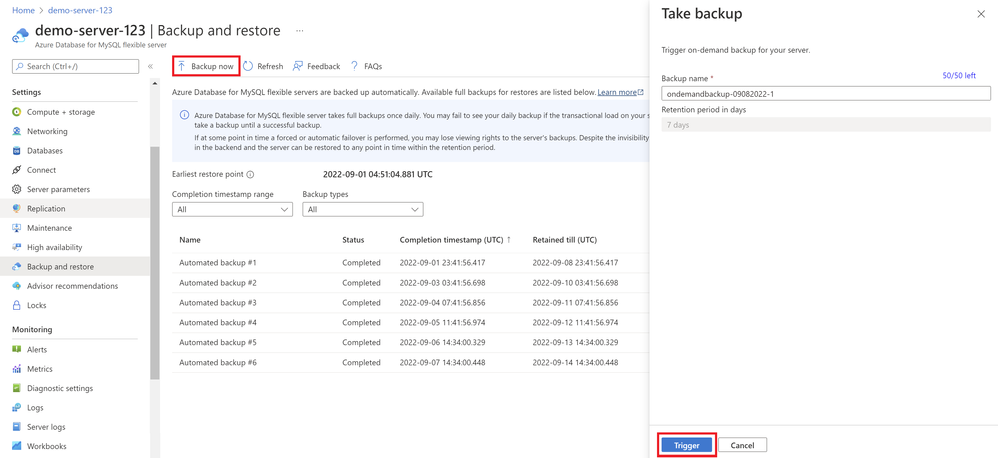This screenshot has height=458, width=998.
Task: Click retained date 2022-09-08 23:41:56.417
Action: pos(575,263)
